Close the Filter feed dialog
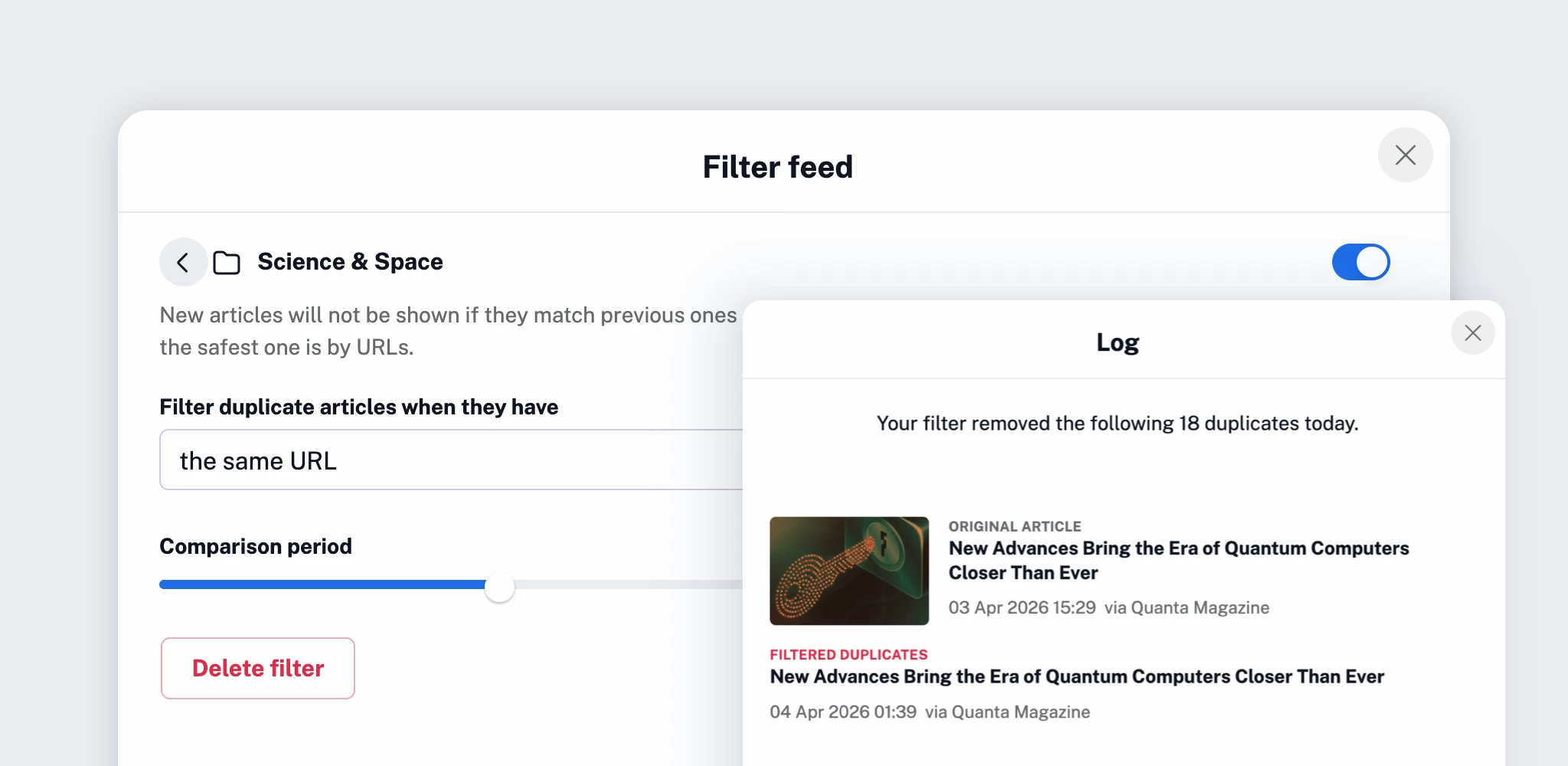The width and height of the screenshot is (1568, 766). click(x=1405, y=155)
